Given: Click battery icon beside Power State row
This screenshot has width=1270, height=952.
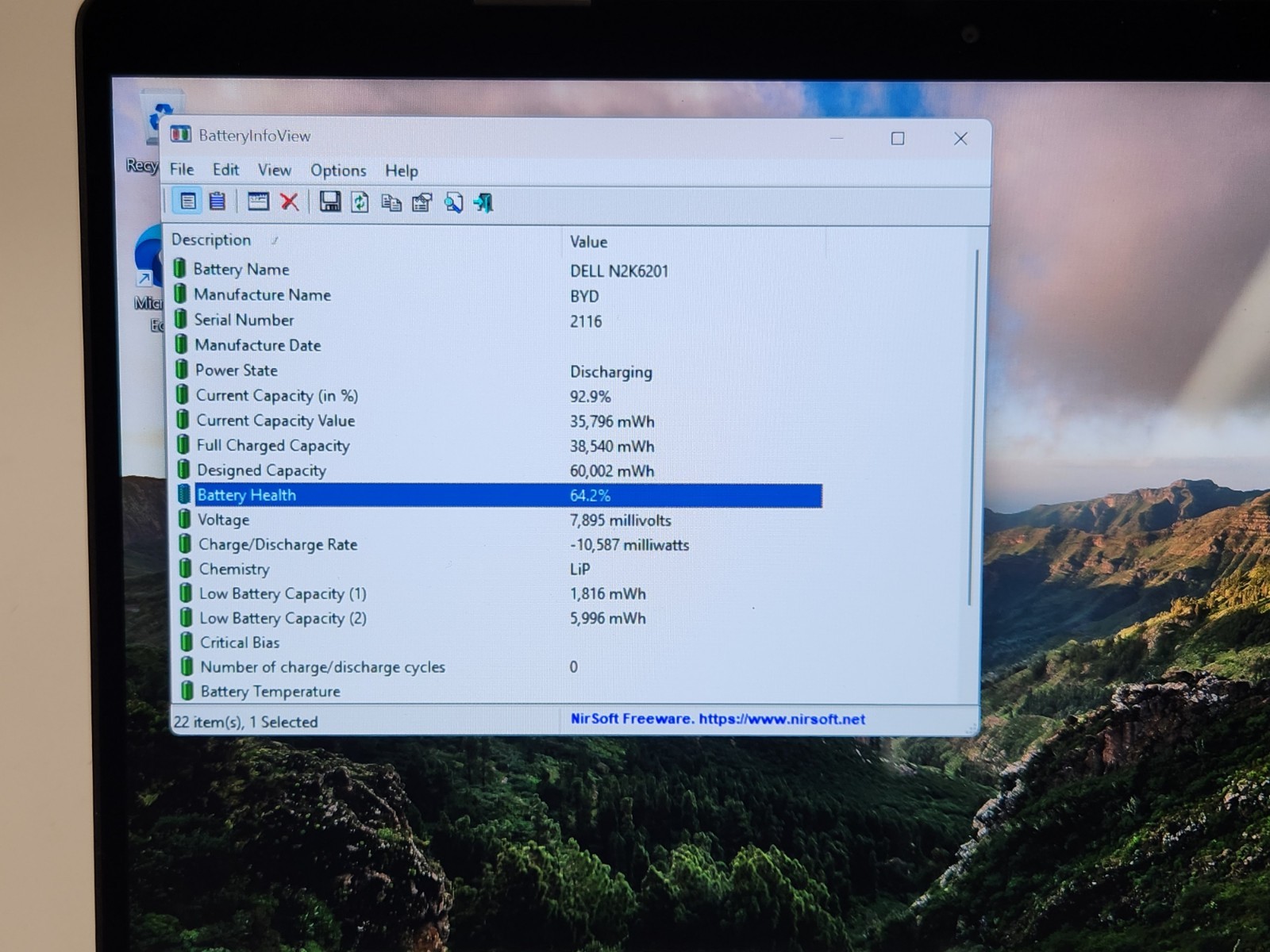Looking at the screenshot, I should [x=182, y=369].
